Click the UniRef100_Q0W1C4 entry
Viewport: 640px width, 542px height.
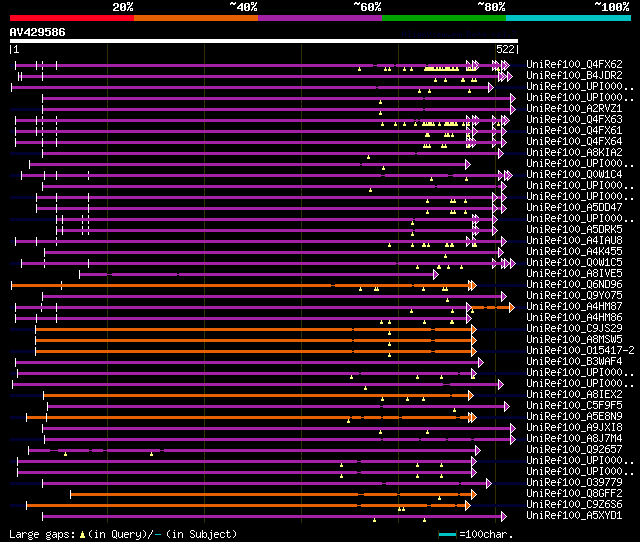574,175
